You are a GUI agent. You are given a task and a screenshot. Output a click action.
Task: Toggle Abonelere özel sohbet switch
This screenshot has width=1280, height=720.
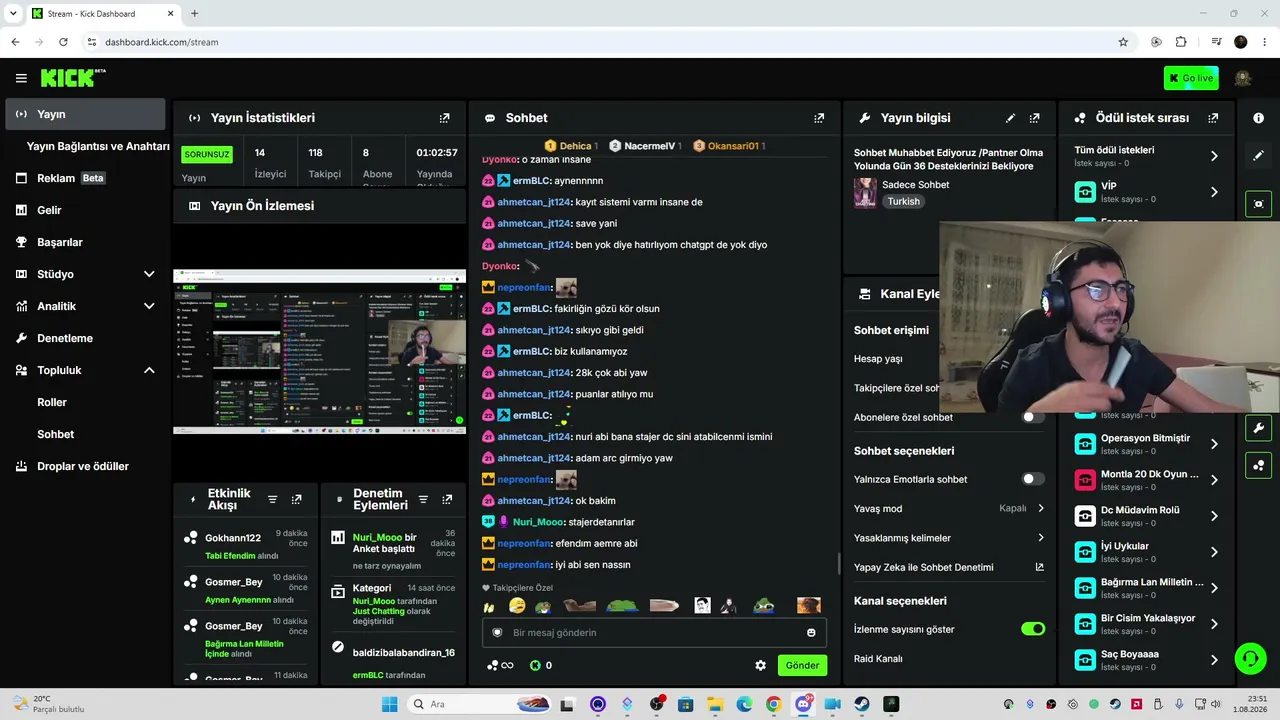1032,417
